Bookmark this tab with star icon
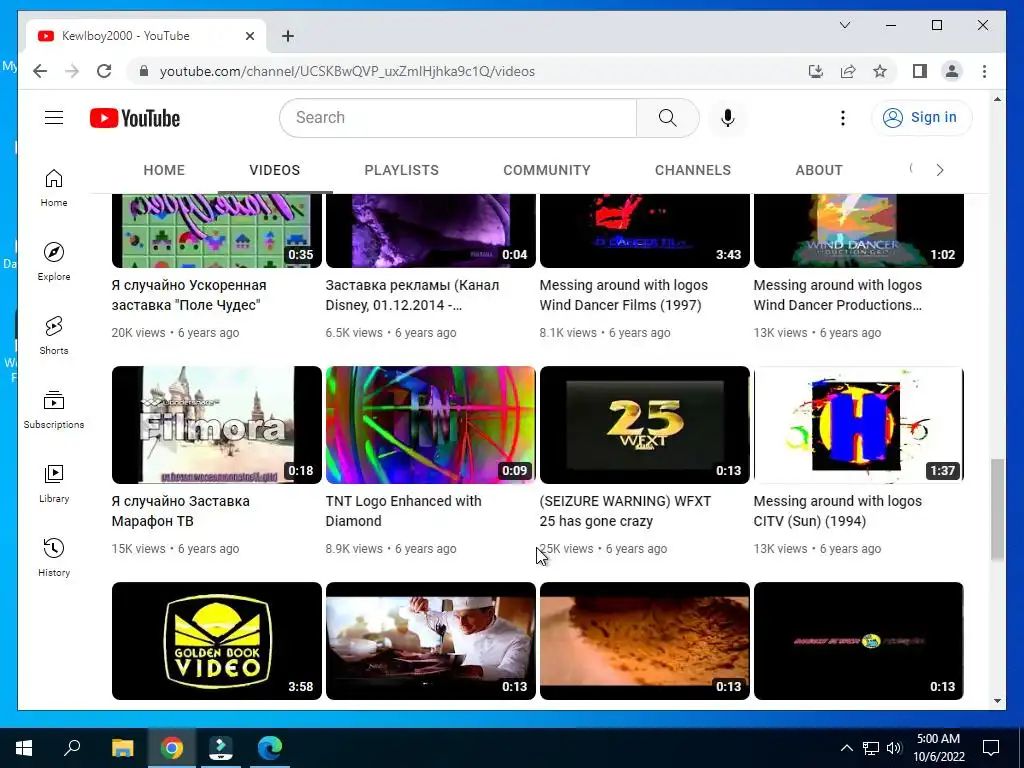1024x768 pixels. coord(880,71)
